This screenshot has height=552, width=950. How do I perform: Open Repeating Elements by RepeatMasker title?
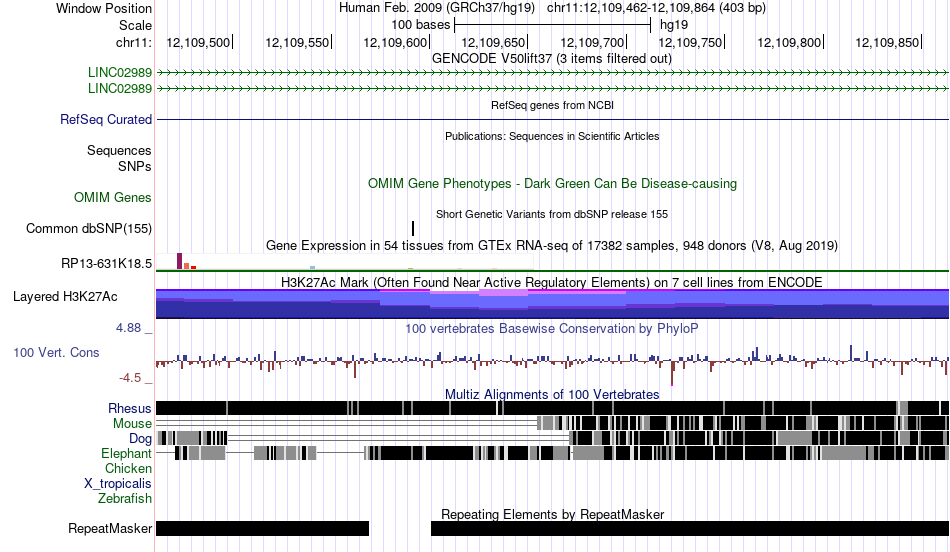(552, 514)
